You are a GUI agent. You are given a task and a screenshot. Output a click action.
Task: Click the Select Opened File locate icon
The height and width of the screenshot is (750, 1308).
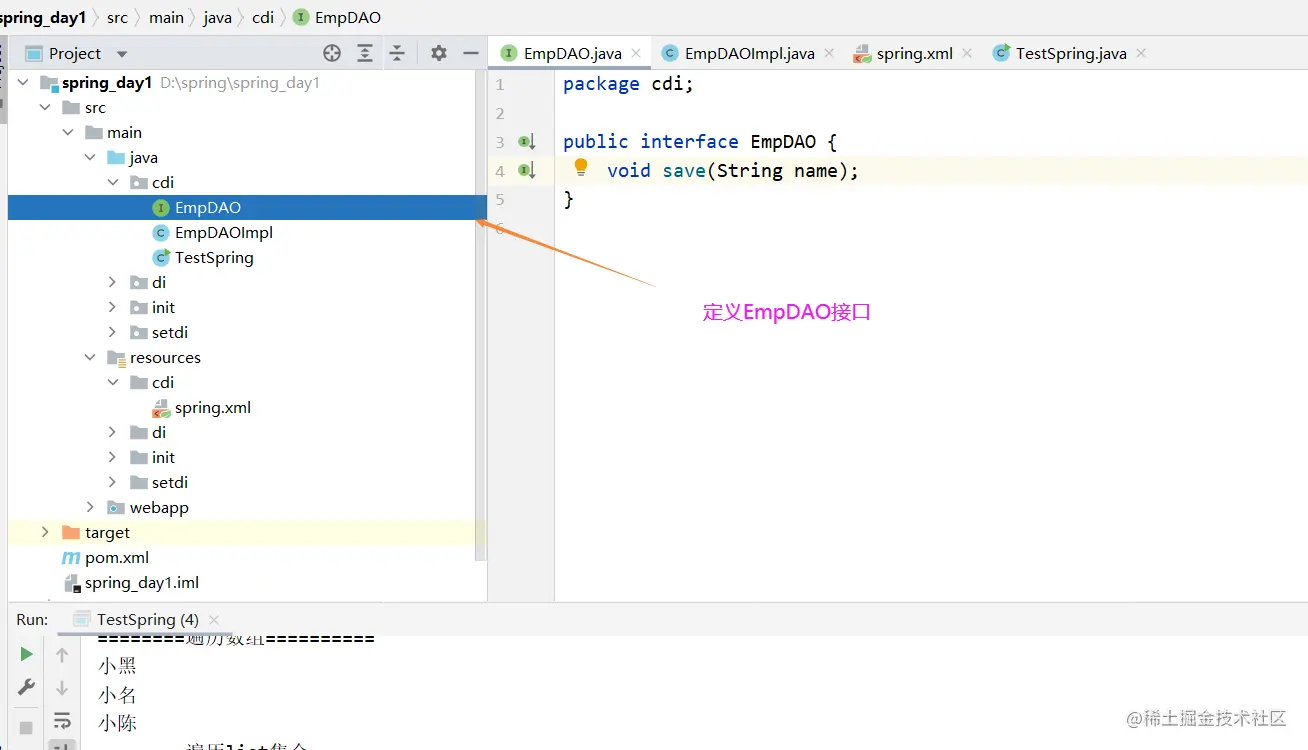pos(332,53)
